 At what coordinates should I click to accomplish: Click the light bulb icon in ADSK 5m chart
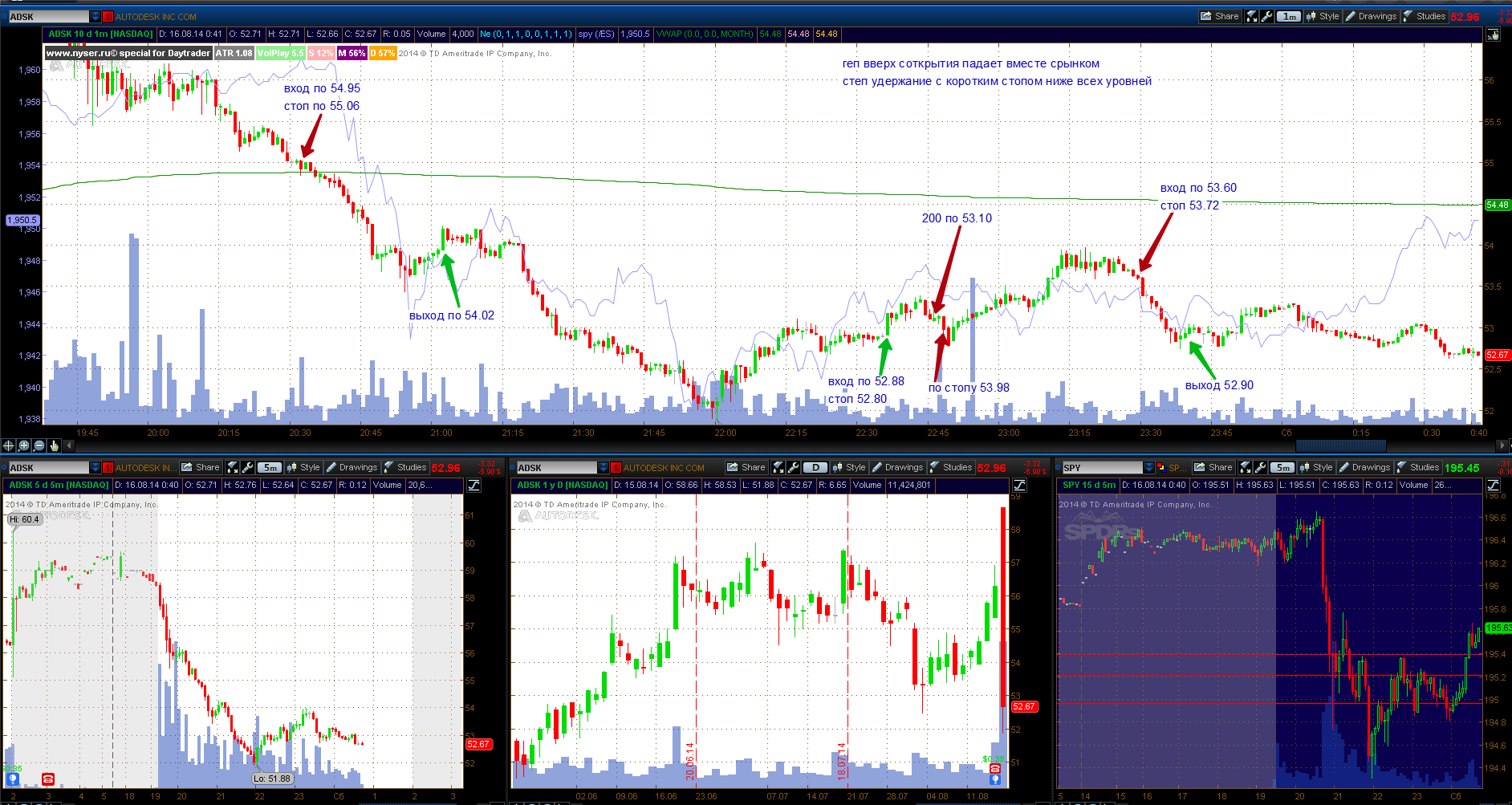(12, 779)
